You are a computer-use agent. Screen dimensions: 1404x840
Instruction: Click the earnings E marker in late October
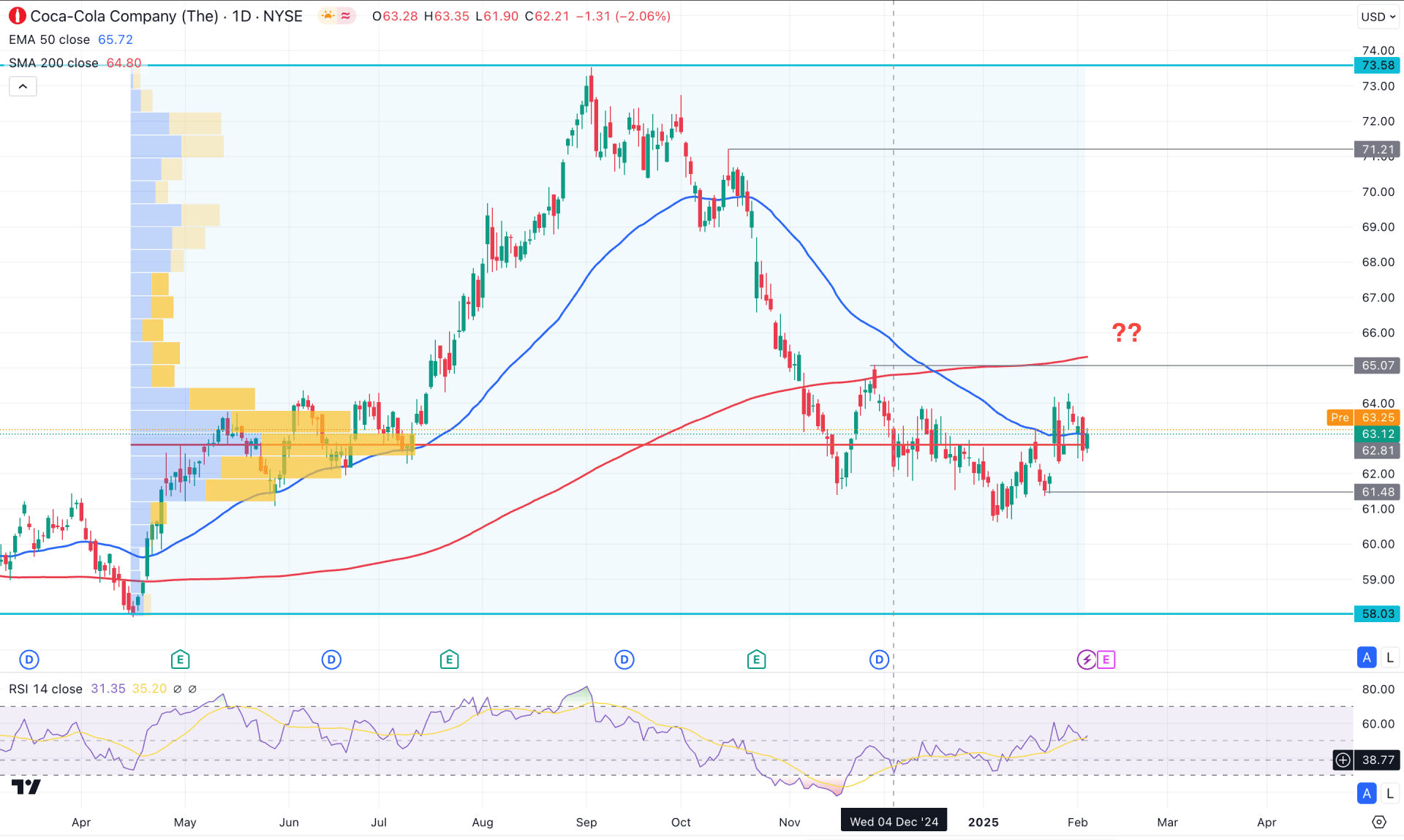click(x=756, y=659)
